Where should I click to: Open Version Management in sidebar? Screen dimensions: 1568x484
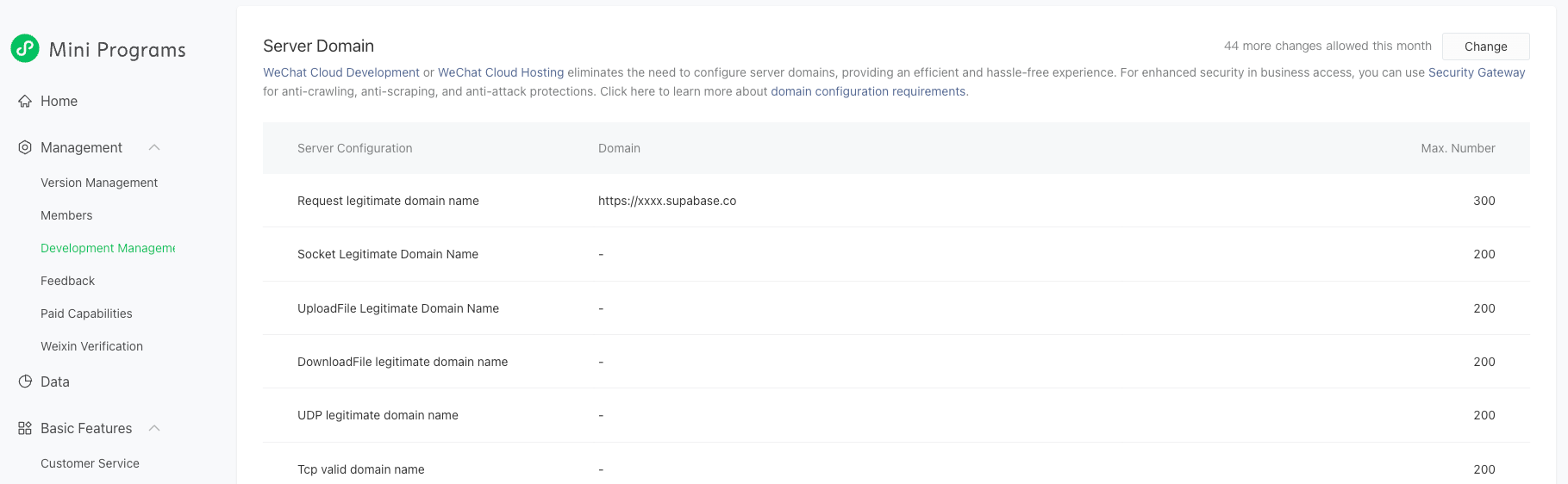99,183
